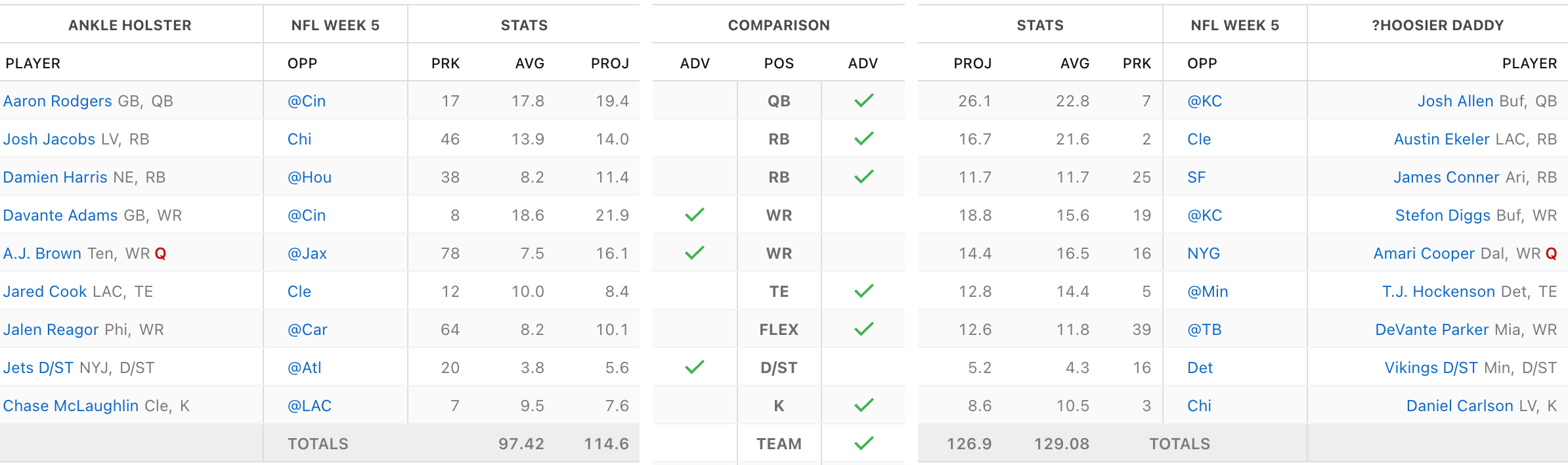Select T.J. Hockenson player link
The width and height of the screenshot is (1568, 465).
pos(1438,292)
